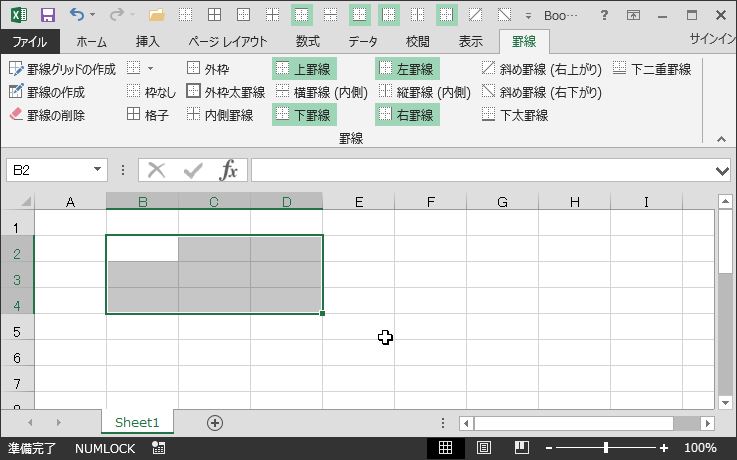Click diagonal-down border icon in quick access toolbar
The height and width of the screenshot is (460, 737).
pyautogui.click(x=504, y=15)
